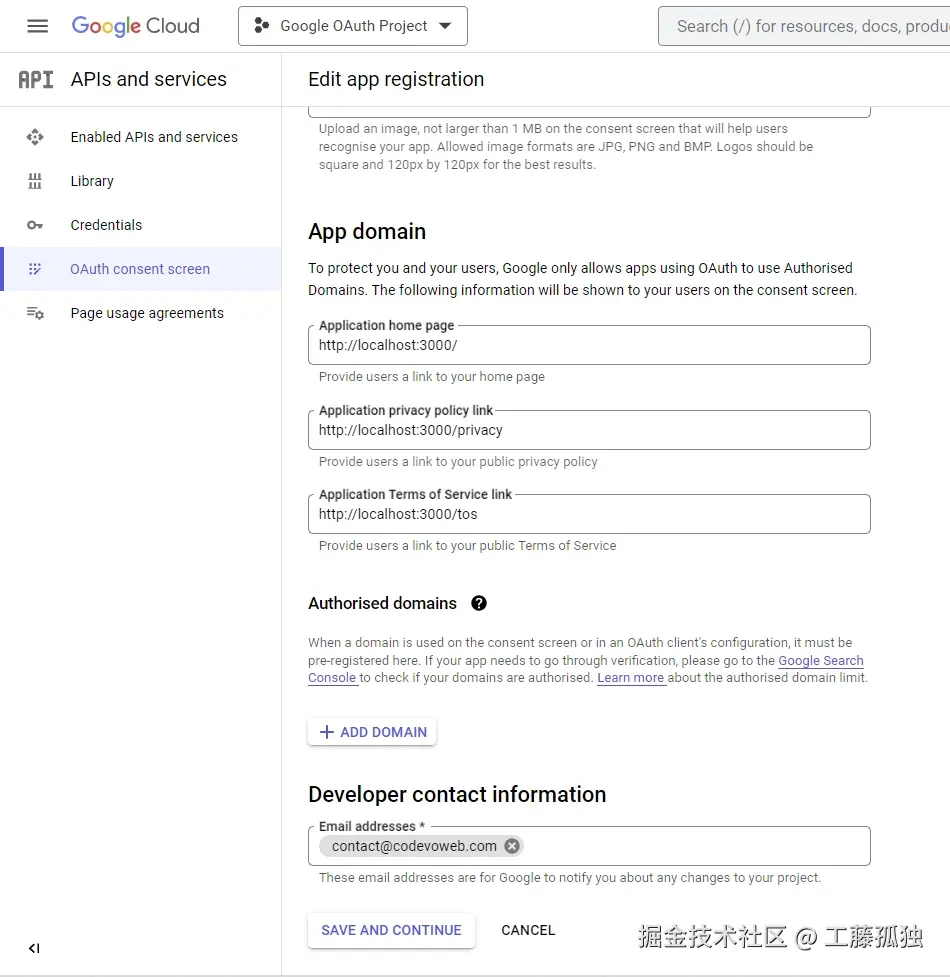Click the Enabled APIs and services icon
The image size is (950, 977).
point(35,137)
